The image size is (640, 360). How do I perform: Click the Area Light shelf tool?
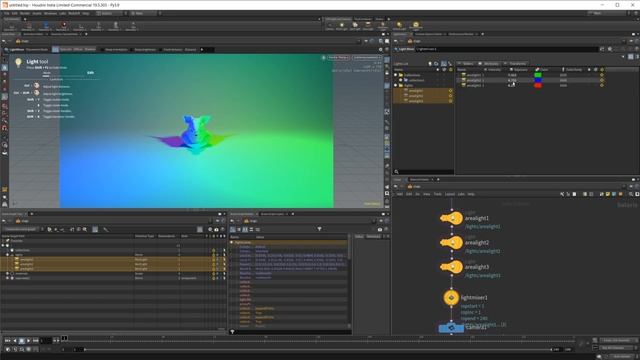pos(368,26)
